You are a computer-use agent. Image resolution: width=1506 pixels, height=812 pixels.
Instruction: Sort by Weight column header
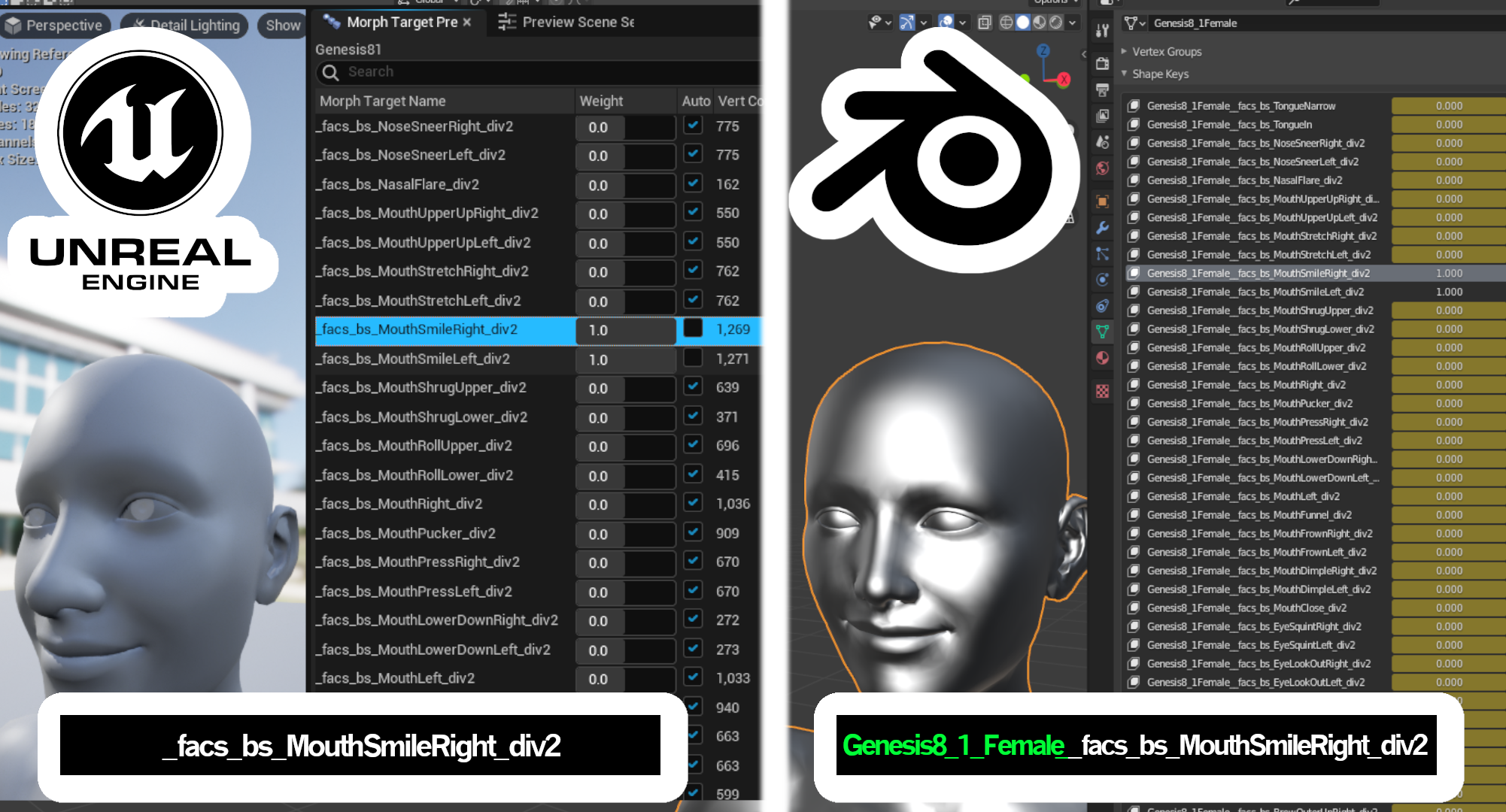(x=625, y=101)
